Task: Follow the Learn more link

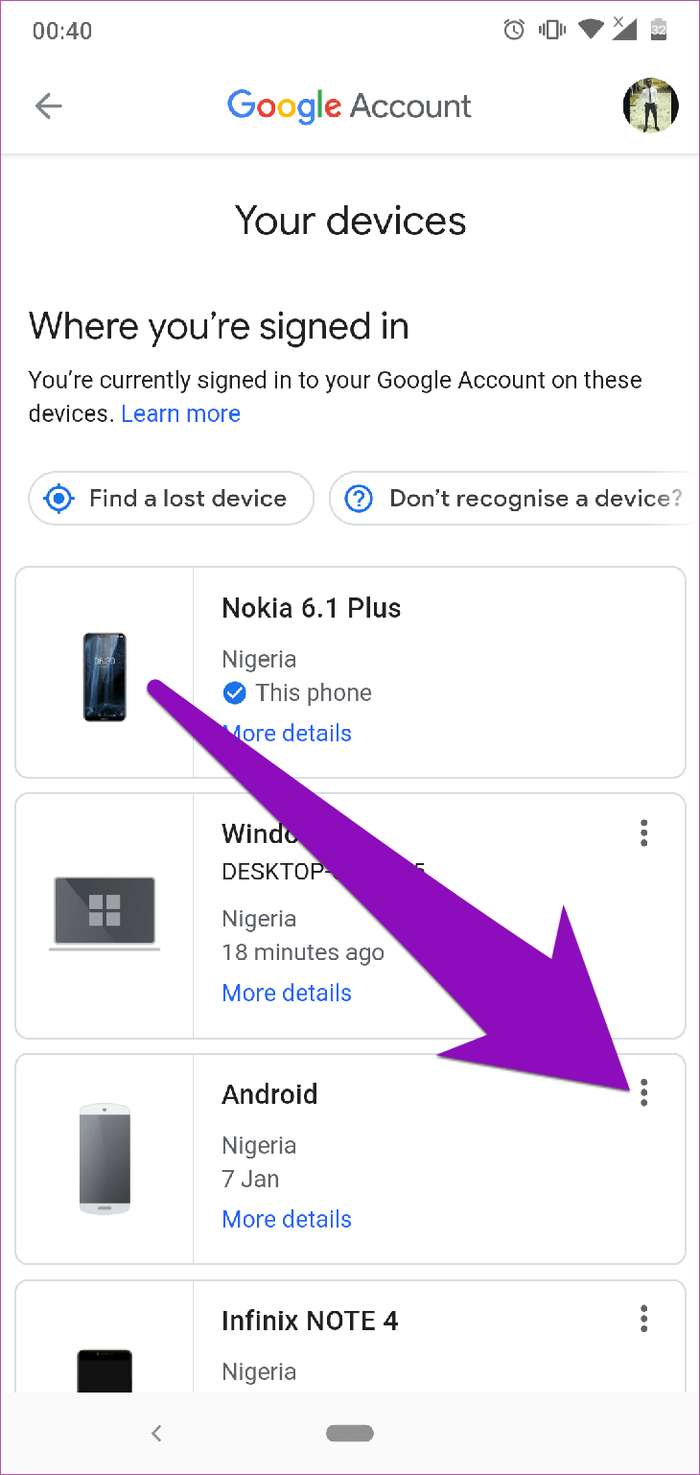Action: point(181,414)
